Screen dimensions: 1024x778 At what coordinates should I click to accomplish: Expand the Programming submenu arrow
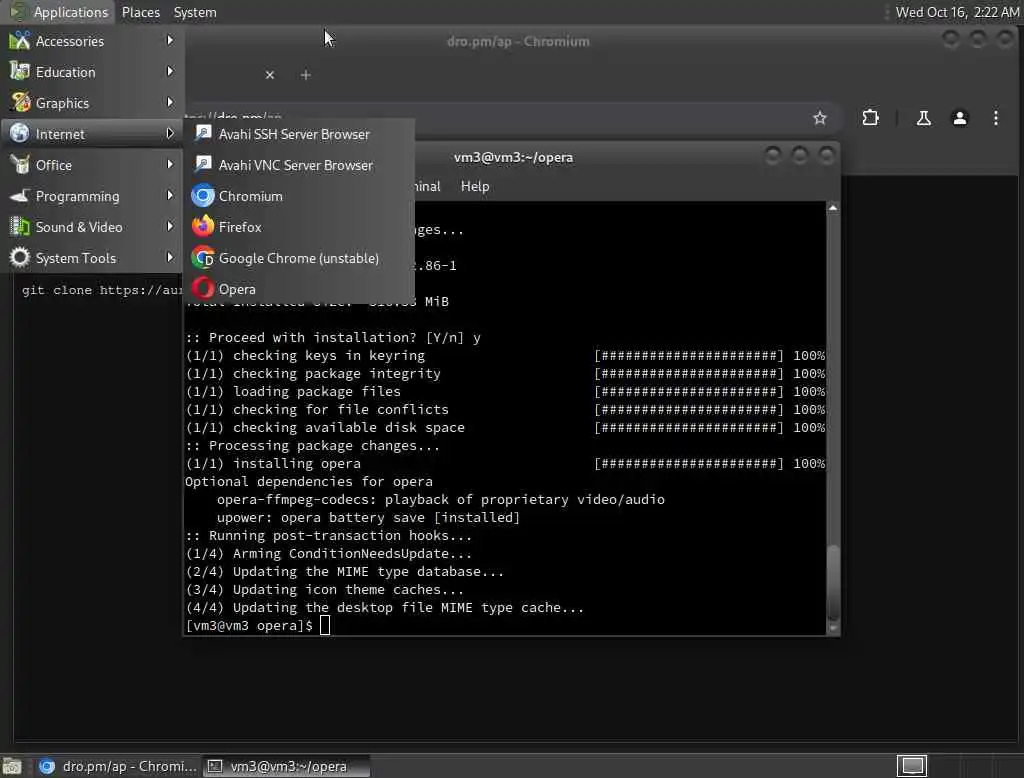pyautogui.click(x=170, y=195)
